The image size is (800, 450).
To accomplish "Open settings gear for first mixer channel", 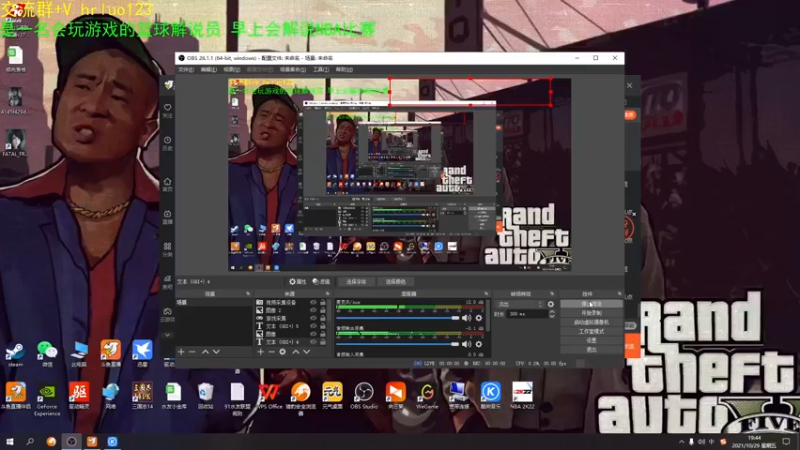I will coord(479,318).
